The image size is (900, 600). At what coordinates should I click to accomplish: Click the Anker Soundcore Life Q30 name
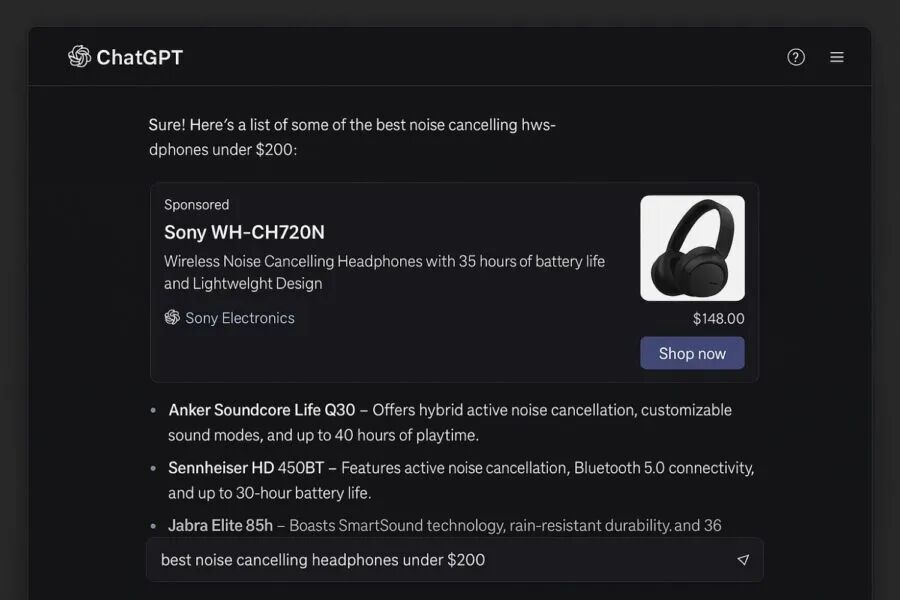[x=261, y=410]
